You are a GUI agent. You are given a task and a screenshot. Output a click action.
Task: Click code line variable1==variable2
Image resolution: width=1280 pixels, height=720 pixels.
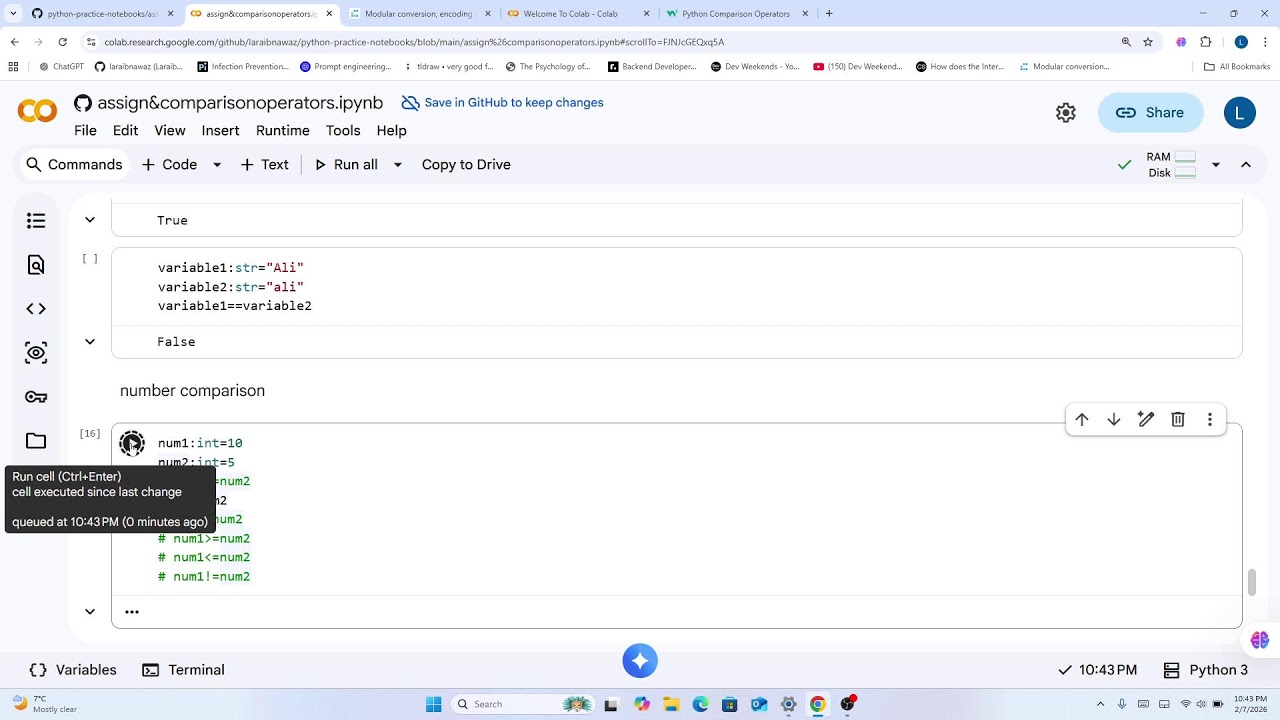235,306
